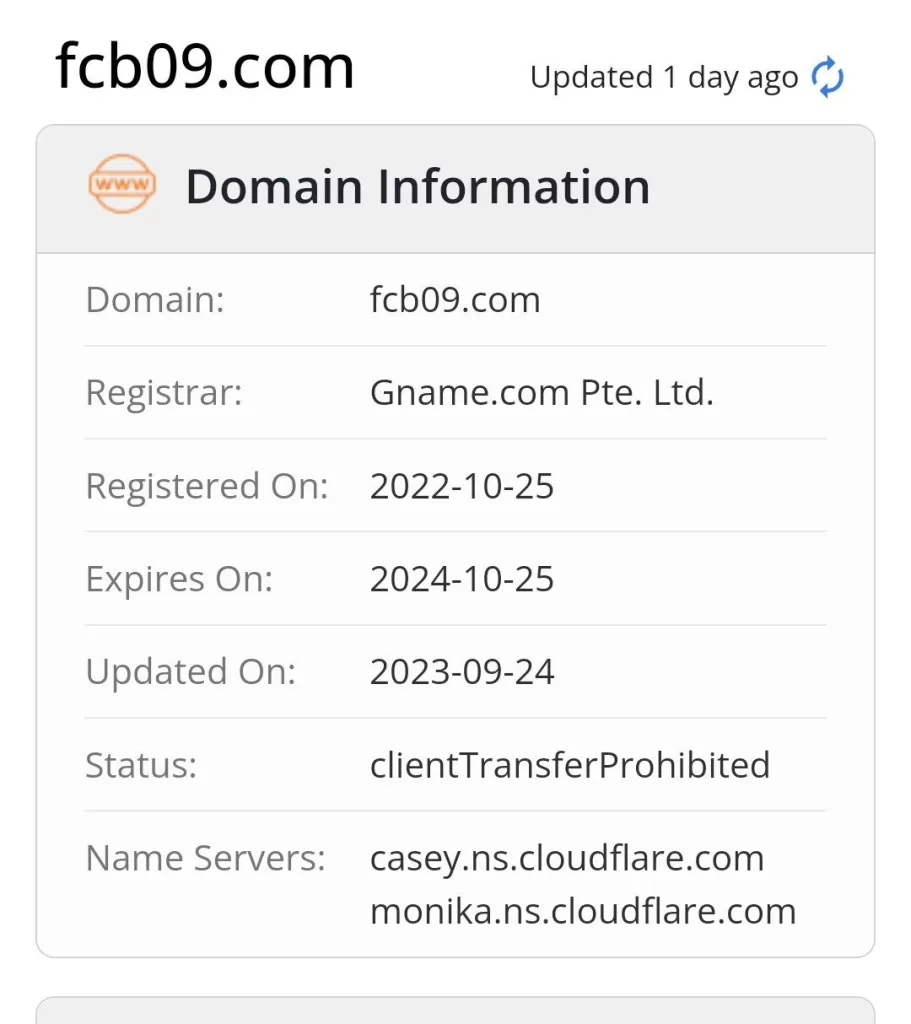
Task: Click the 'Status:' field label
Action: coord(141,765)
